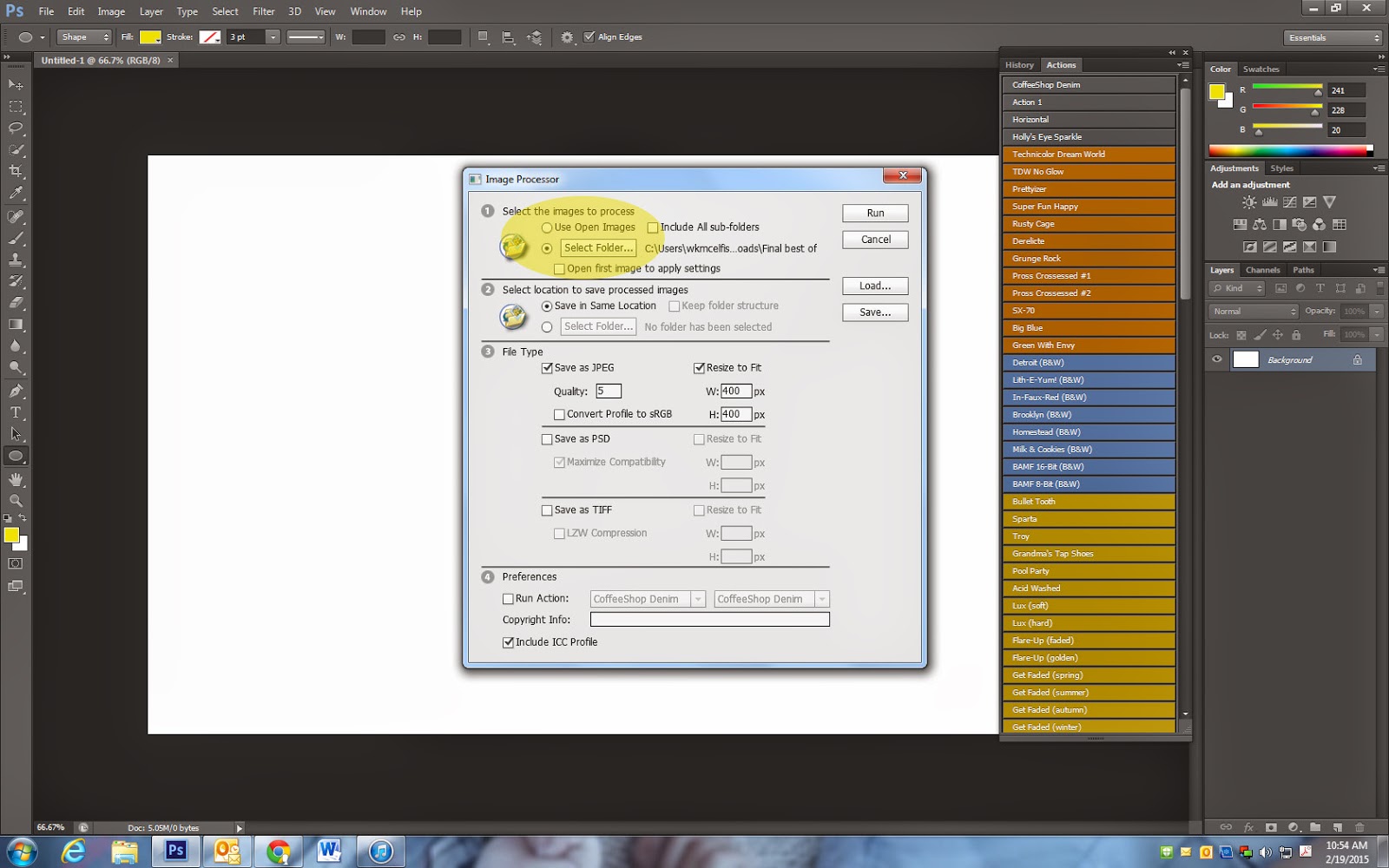This screenshot has width=1389, height=868.
Task: Add a Brightness/Contrast adjustment
Action: pos(1249,202)
